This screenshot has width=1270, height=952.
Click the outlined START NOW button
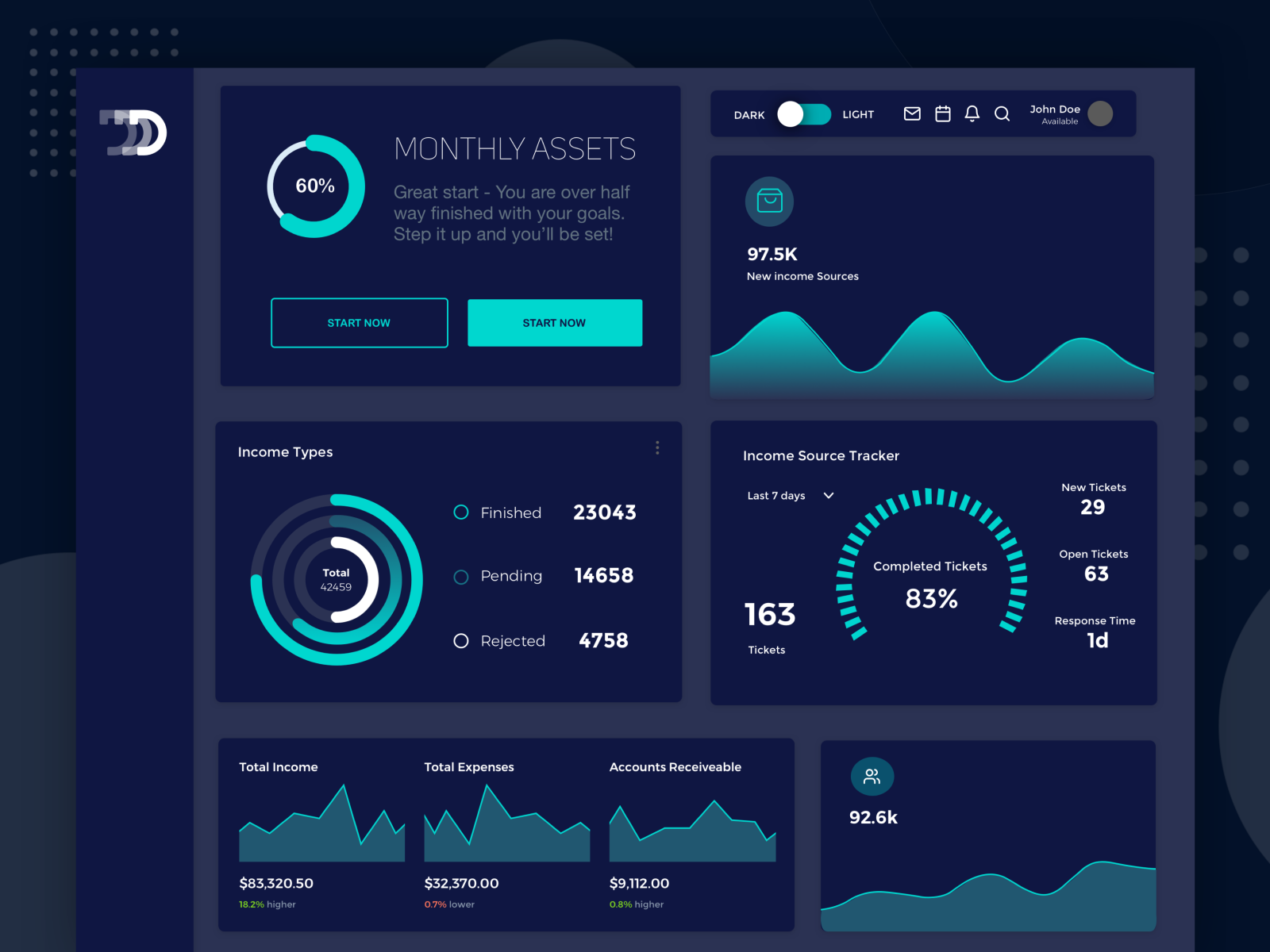coord(359,323)
